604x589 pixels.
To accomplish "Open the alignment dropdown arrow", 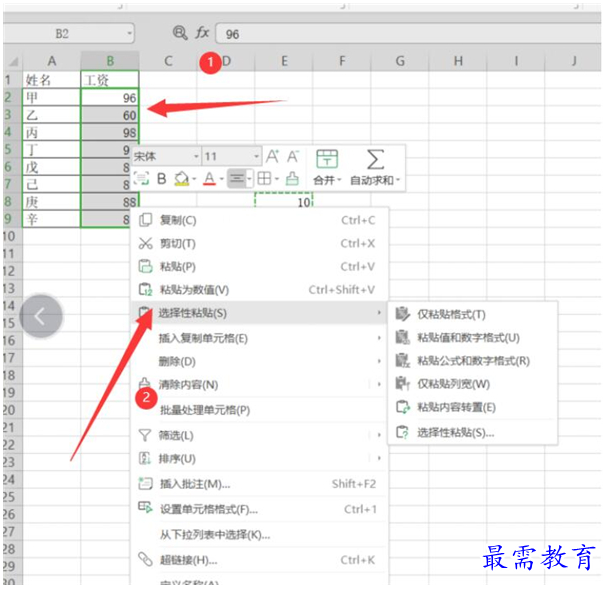I will point(250,179).
